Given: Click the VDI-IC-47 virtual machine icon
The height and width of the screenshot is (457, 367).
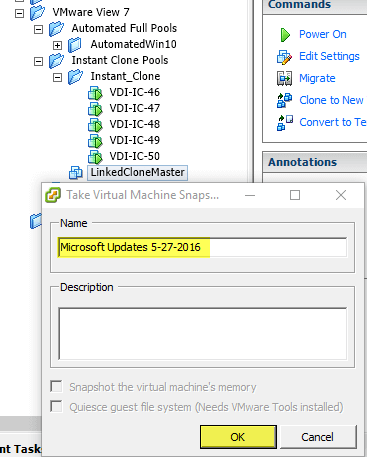Looking at the screenshot, I should pyautogui.click(x=95, y=109).
